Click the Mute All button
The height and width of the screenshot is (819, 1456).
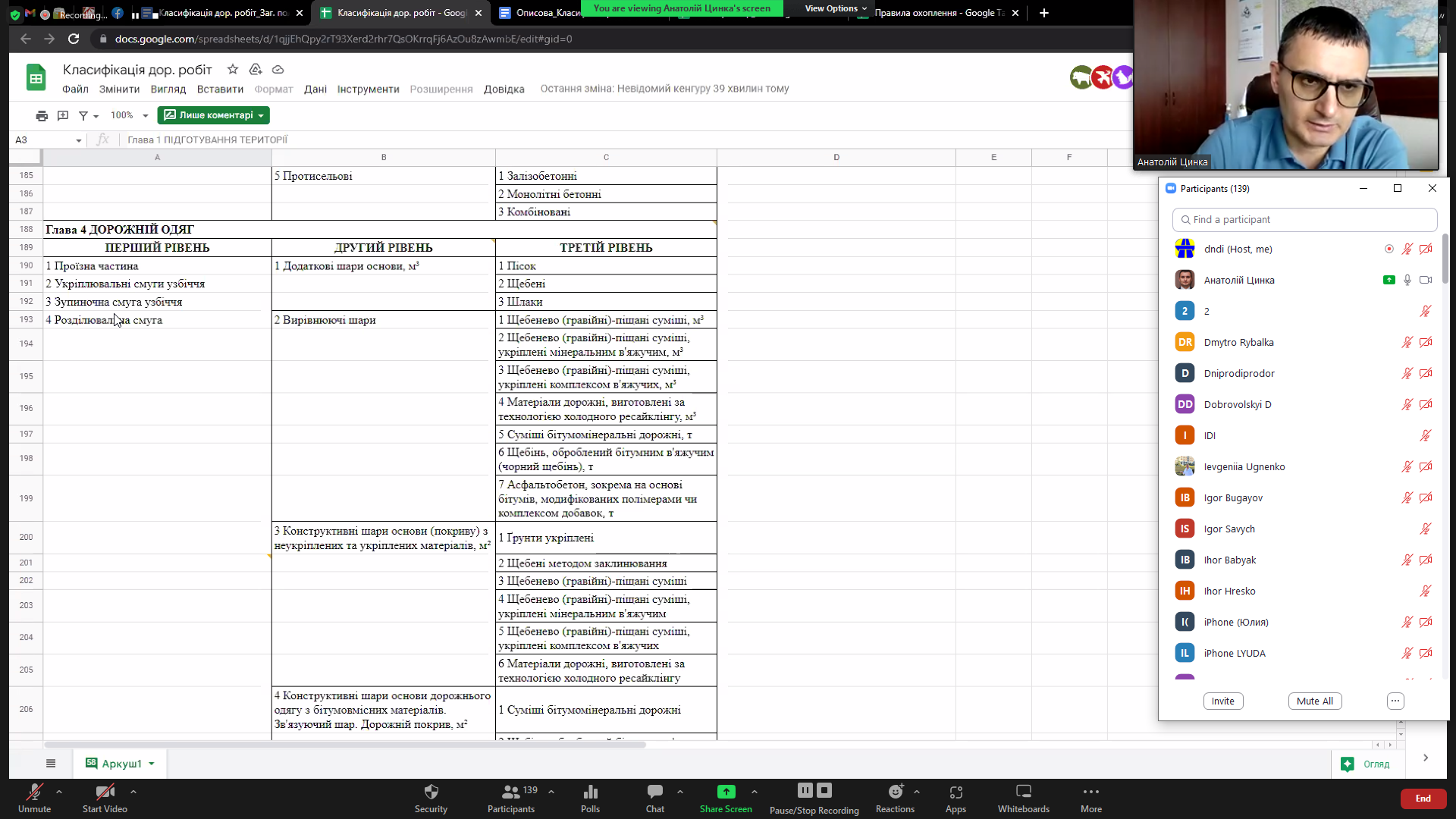point(1314,701)
